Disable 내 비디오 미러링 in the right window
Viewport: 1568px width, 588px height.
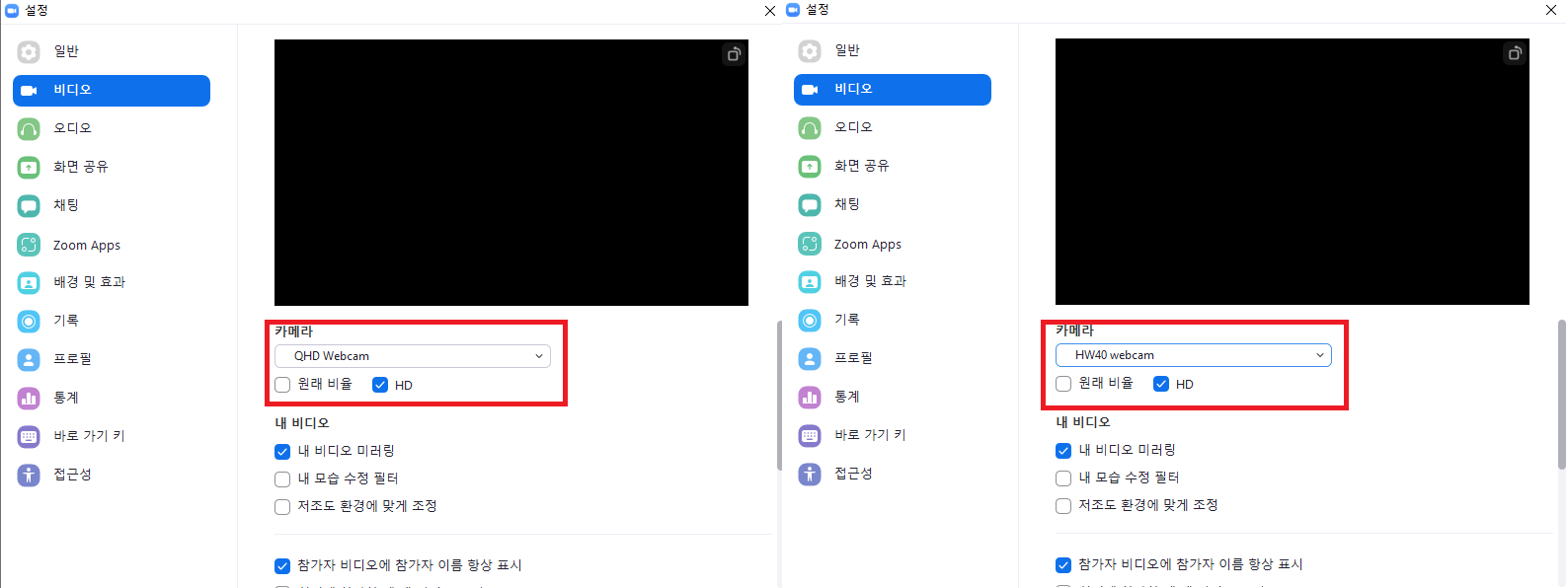pos(1063,450)
